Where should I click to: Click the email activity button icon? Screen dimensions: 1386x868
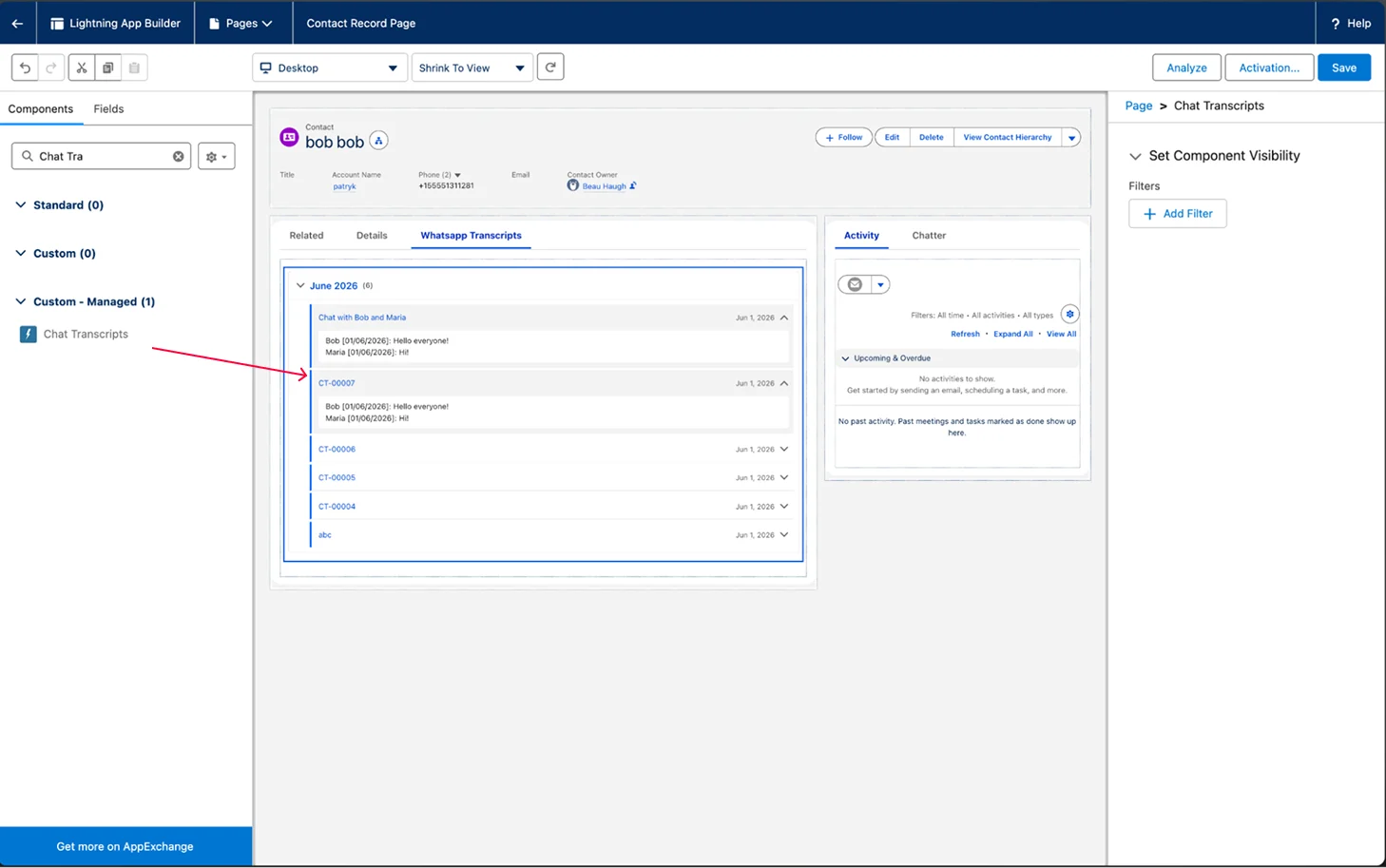point(855,284)
